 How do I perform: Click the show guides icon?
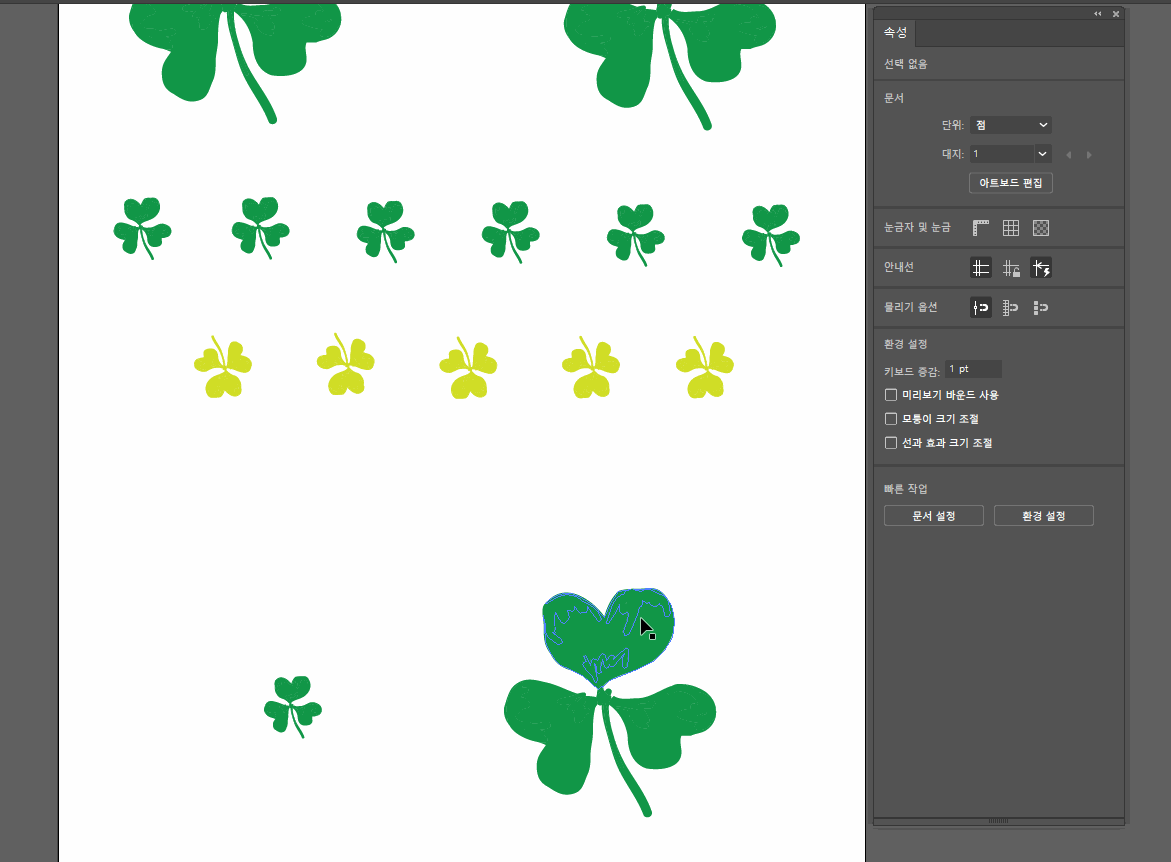click(981, 268)
